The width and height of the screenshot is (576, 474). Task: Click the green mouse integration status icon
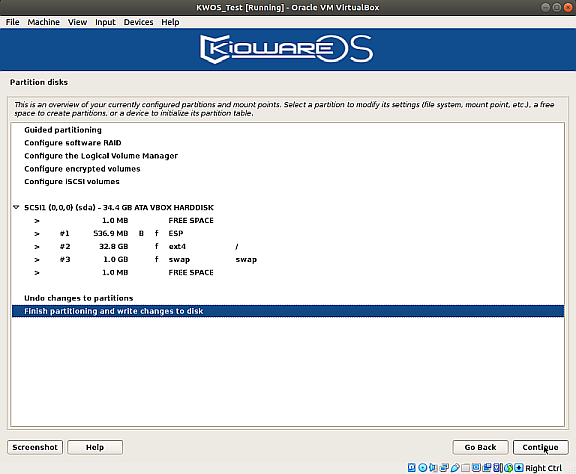tap(509, 468)
